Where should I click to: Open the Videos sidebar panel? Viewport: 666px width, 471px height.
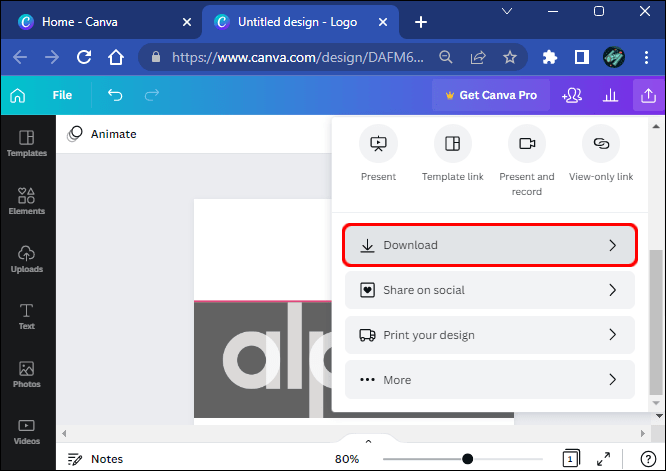click(x=26, y=432)
